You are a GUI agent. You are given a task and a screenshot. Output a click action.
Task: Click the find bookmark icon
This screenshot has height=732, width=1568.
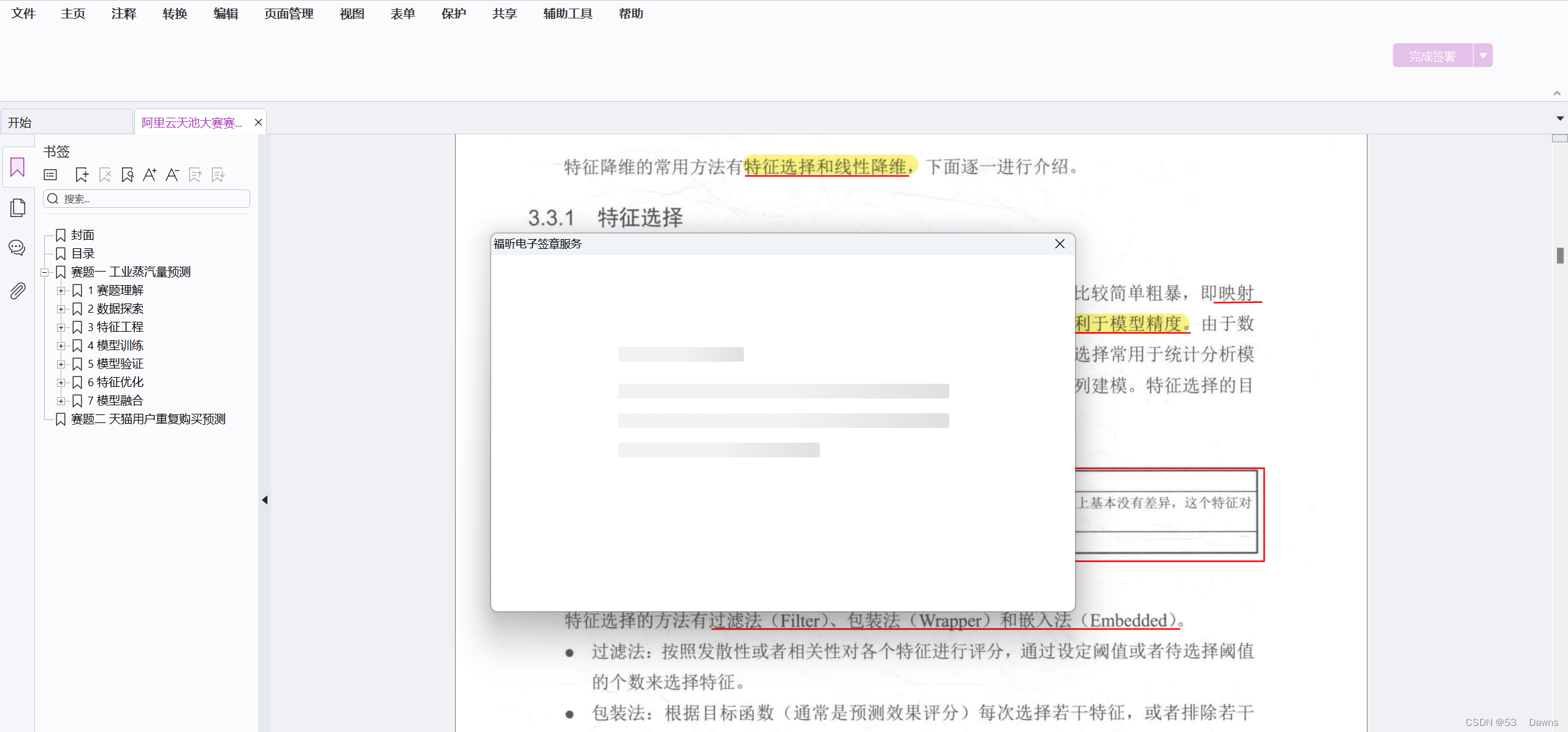coord(128,175)
